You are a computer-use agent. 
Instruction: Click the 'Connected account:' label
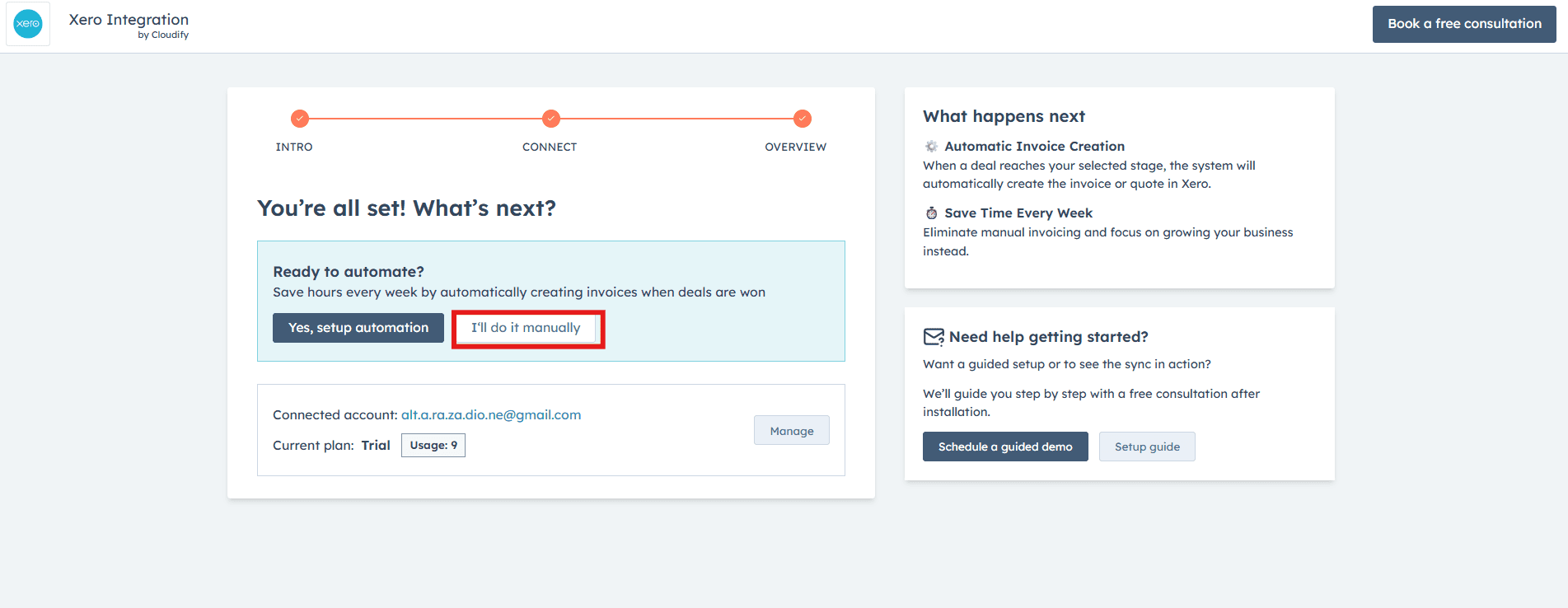pos(335,414)
